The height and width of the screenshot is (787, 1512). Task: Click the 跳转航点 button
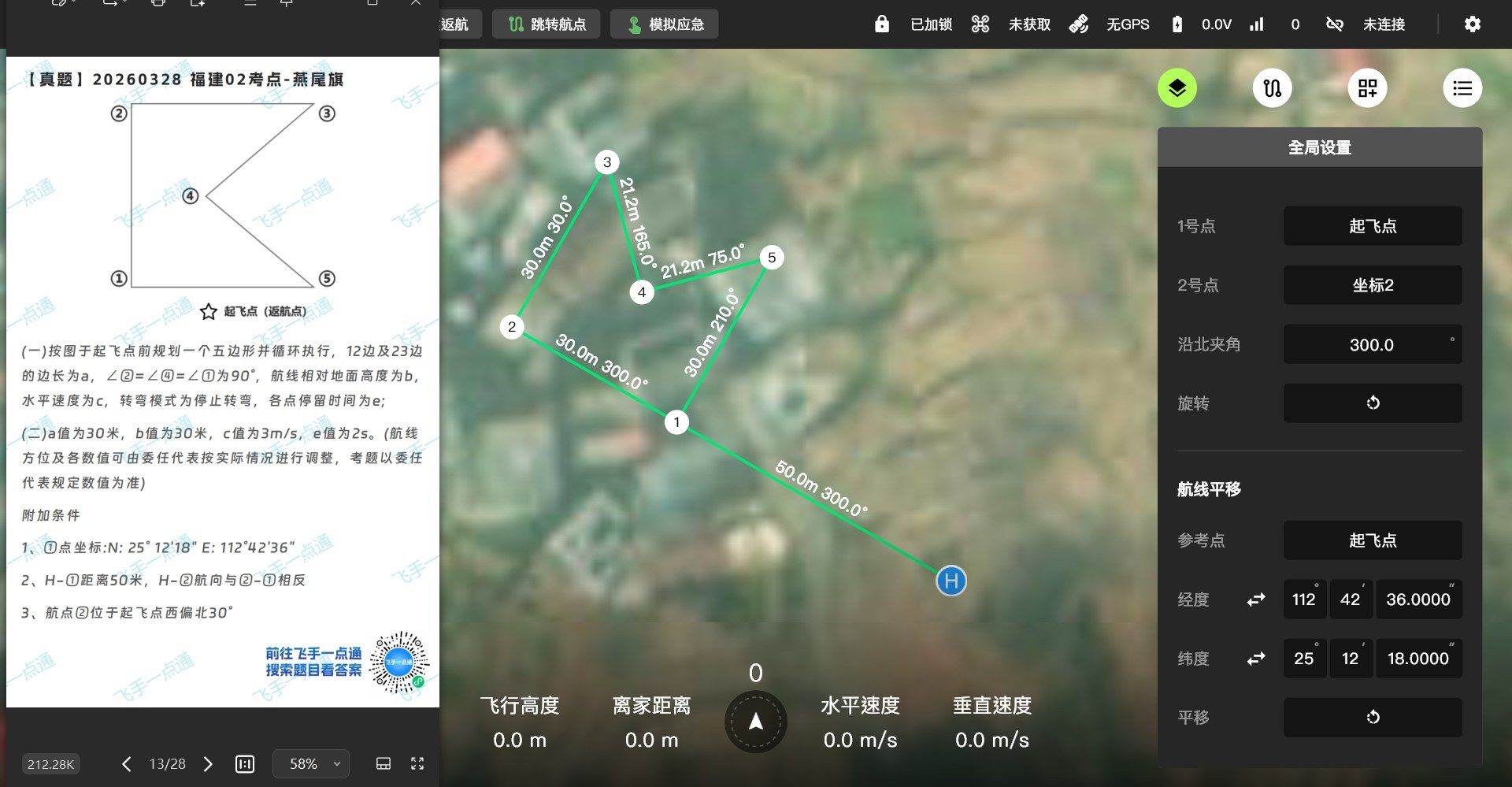(x=547, y=24)
